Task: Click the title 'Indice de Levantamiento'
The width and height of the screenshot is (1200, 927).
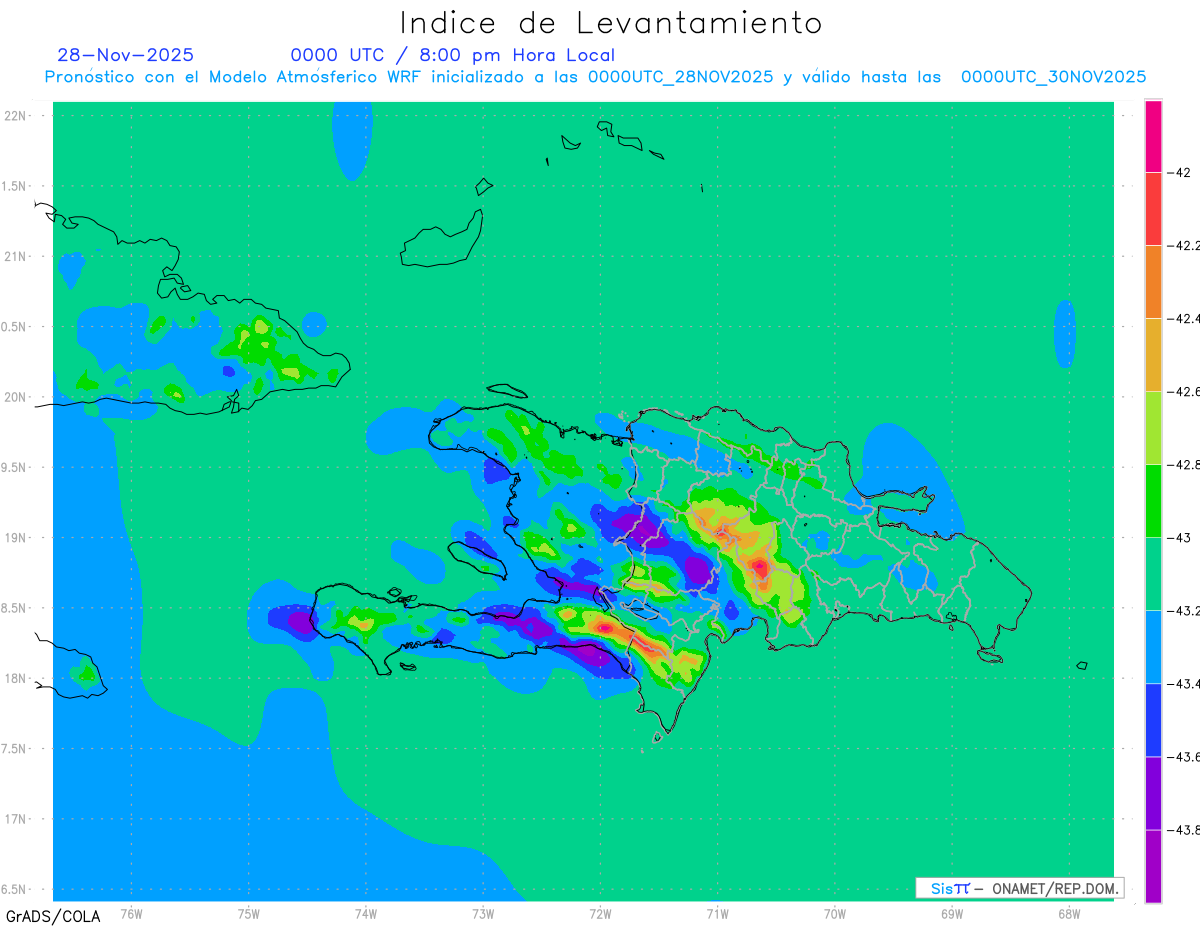Action: (611, 23)
